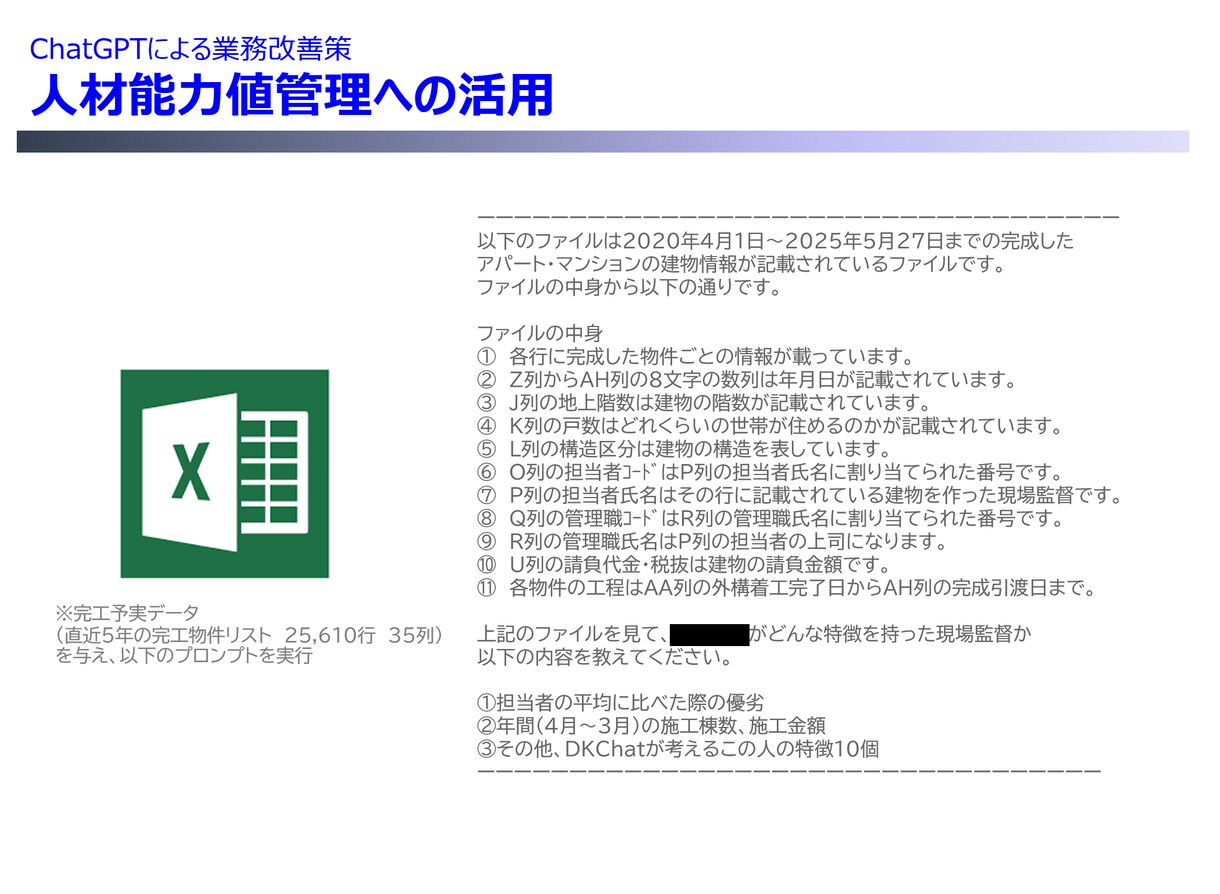Click item ④ about K列の戸数
Screen dimensions: 1220x894
point(769,426)
